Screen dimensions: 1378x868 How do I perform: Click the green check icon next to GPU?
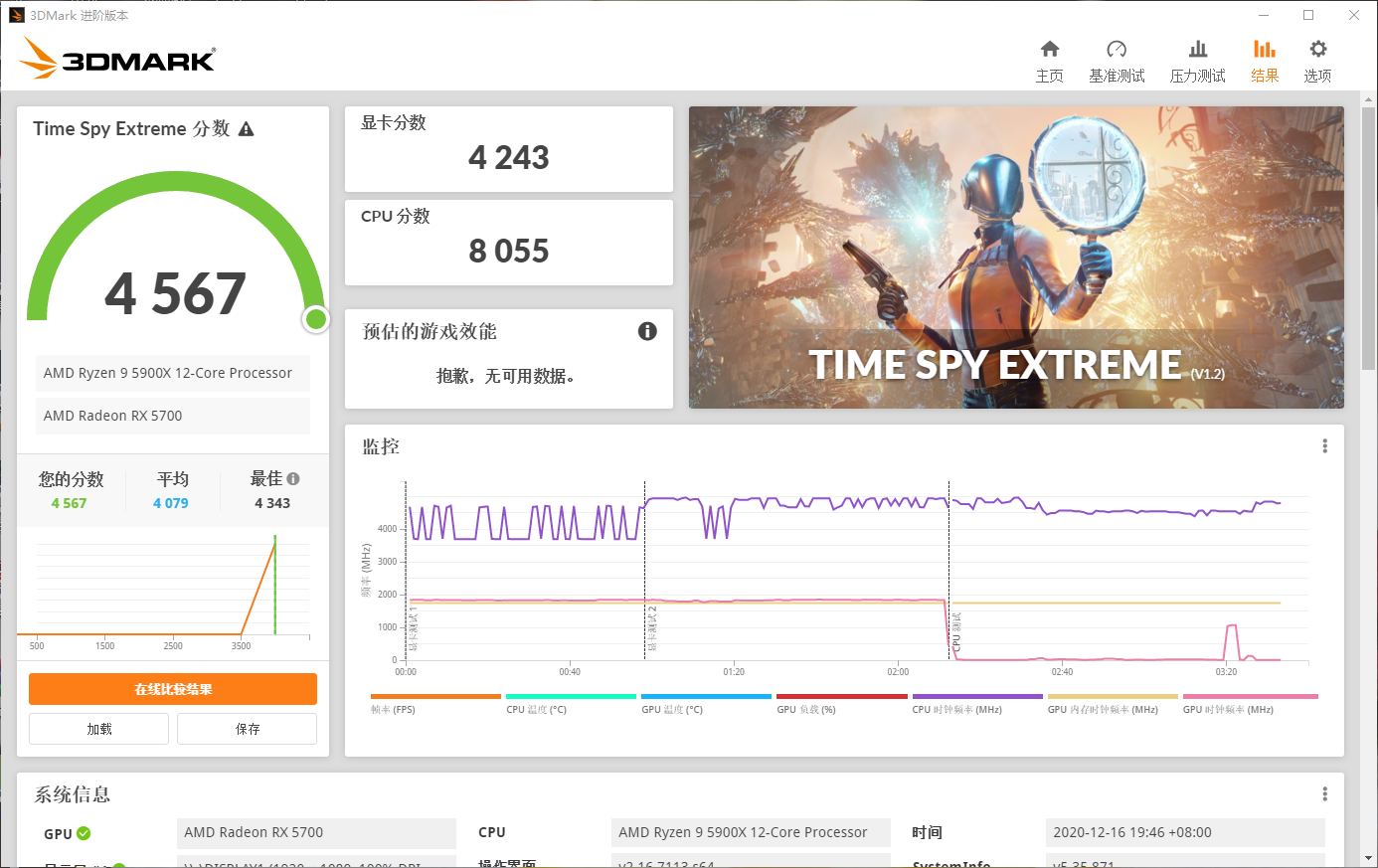[84, 833]
